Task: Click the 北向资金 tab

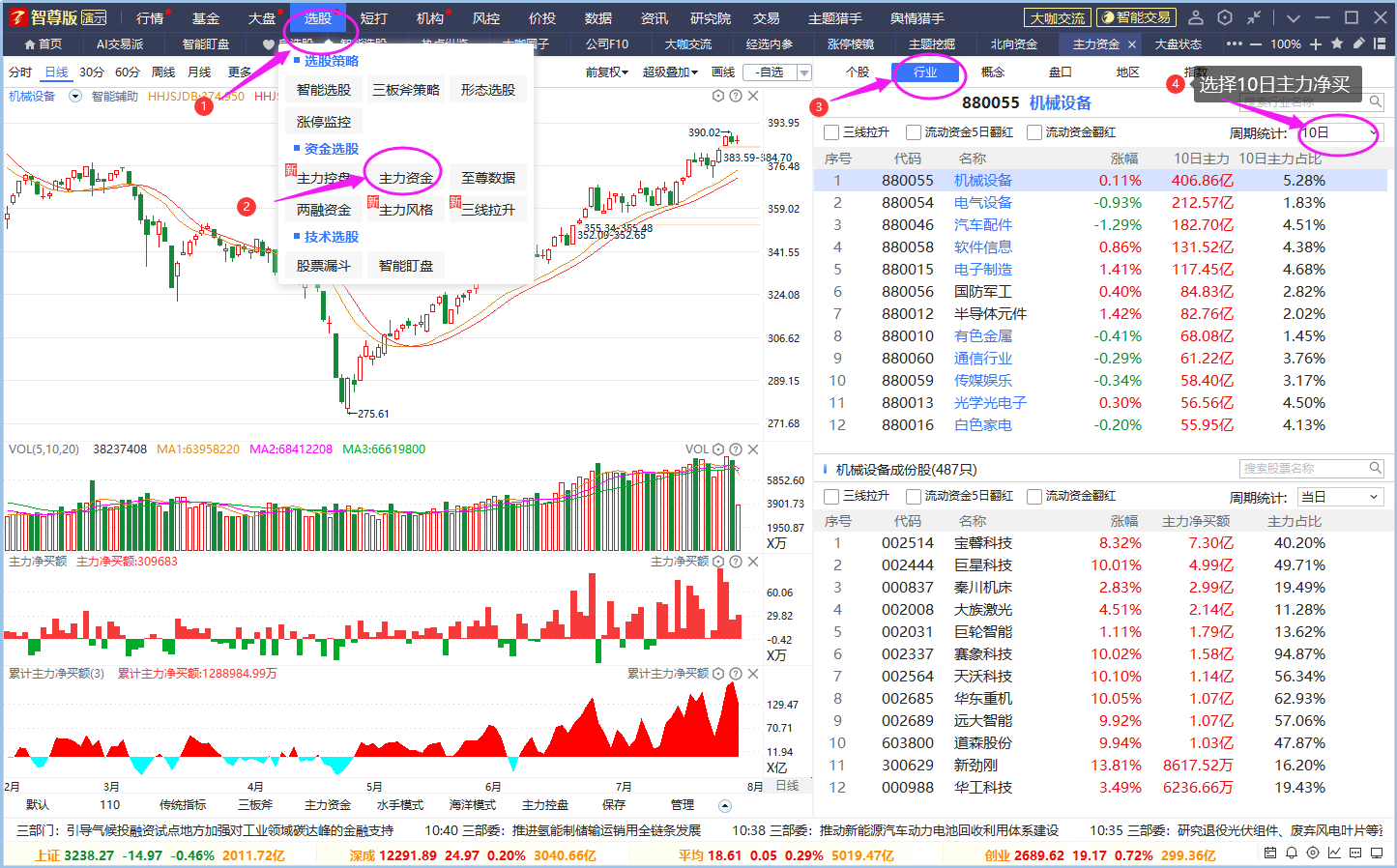Action: (x=1013, y=44)
